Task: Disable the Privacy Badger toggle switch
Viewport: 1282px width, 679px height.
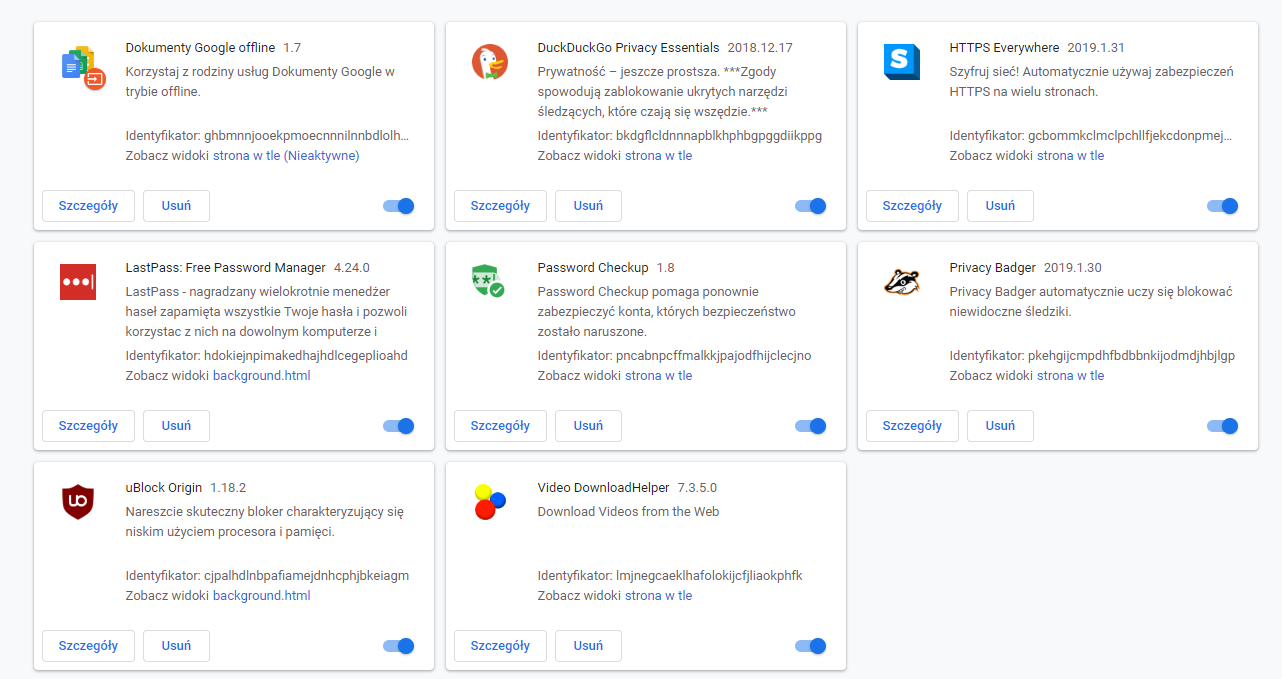Action: click(x=1223, y=426)
